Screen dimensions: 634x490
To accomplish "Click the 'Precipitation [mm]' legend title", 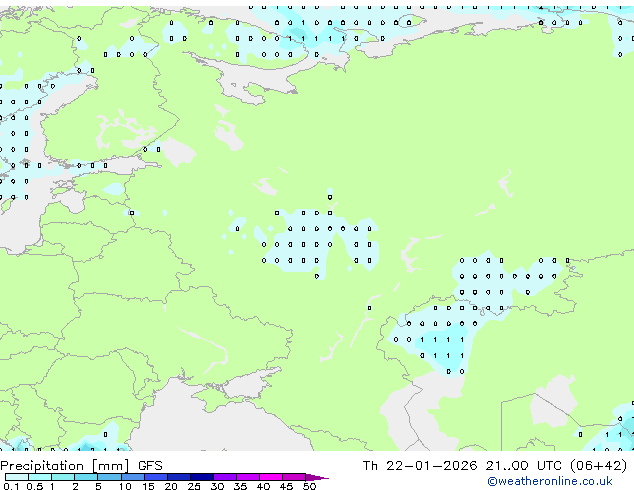I will pos(65,466).
